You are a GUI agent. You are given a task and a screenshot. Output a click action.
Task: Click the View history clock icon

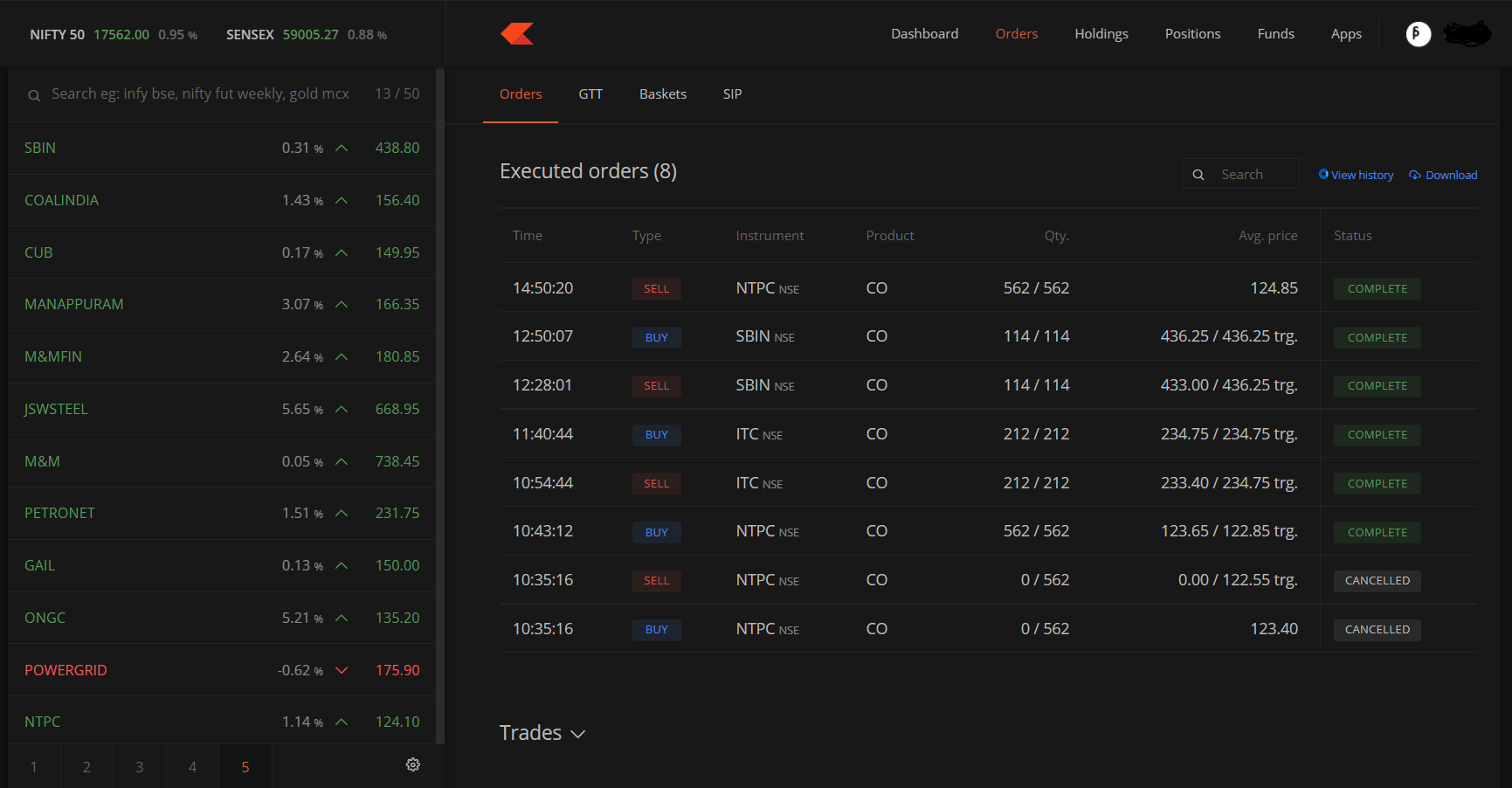point(1323,175)
